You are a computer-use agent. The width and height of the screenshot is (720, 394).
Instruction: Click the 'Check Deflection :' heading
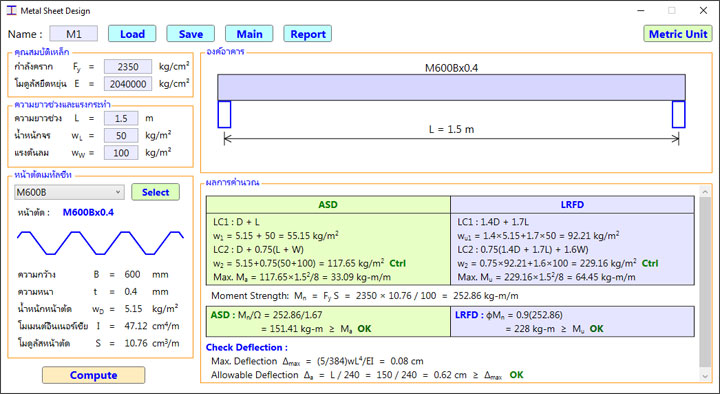click(x=247, y=348)
